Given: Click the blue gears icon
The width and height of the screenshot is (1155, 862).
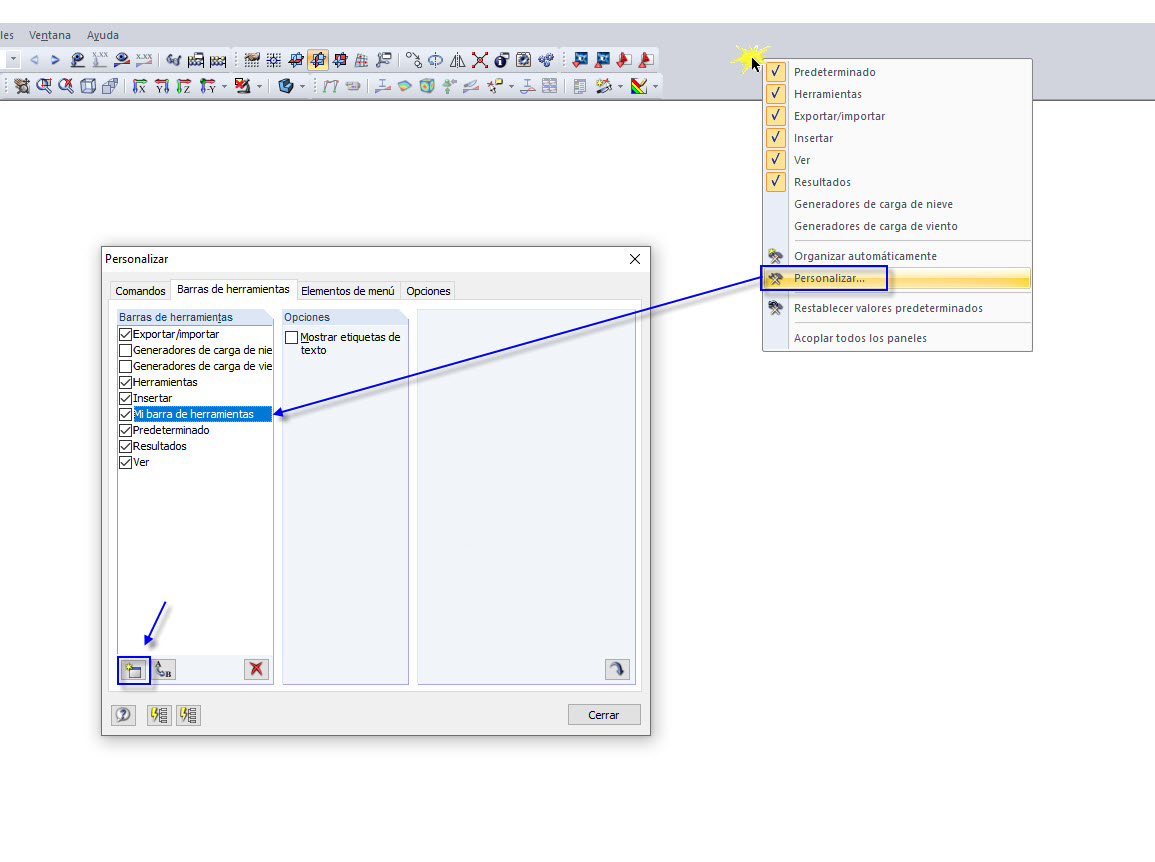Looking at the screenshot, I should tap(546, 60).
